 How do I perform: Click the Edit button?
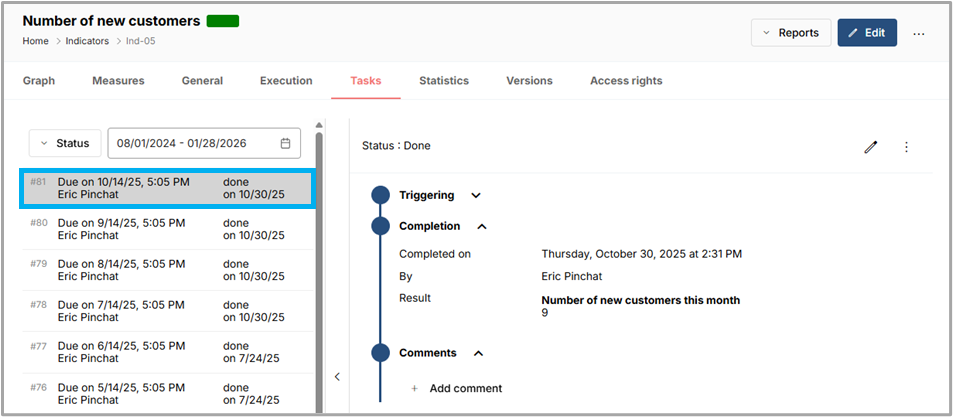(x=866, y=33)
